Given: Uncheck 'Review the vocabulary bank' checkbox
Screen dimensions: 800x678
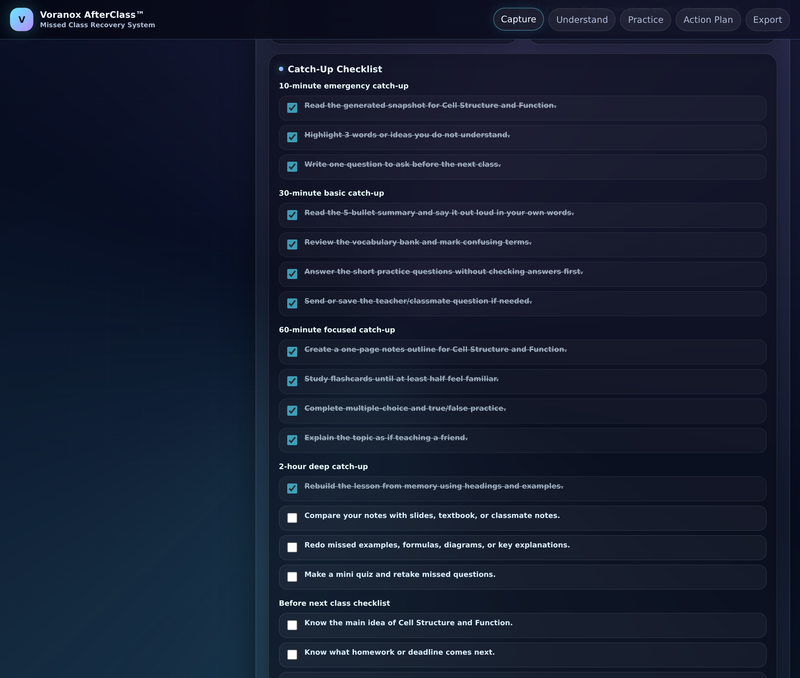Looking at the screenshot, I should pyautogui.click(x=292, y=244).
